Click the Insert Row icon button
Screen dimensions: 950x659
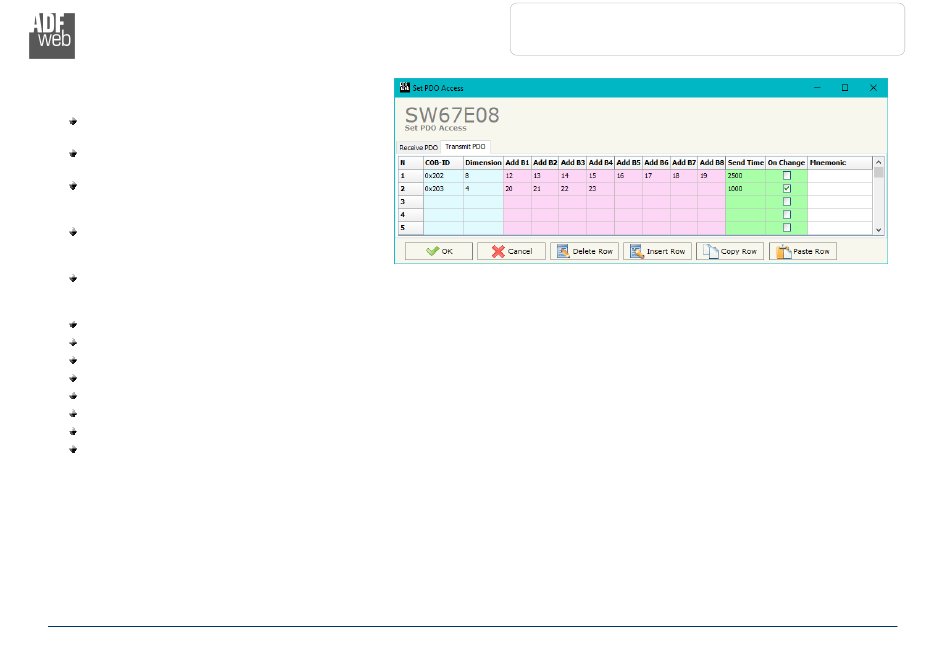coord(657,251)
